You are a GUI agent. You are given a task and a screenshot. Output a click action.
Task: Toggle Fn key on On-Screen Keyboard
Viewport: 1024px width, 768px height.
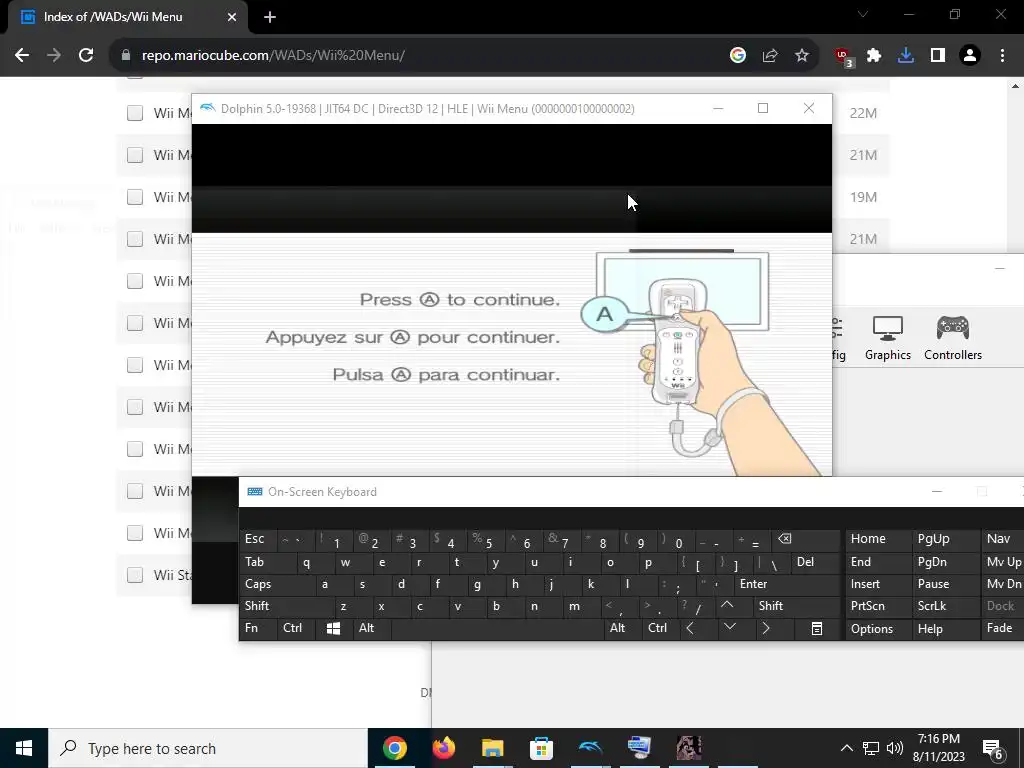258,628
